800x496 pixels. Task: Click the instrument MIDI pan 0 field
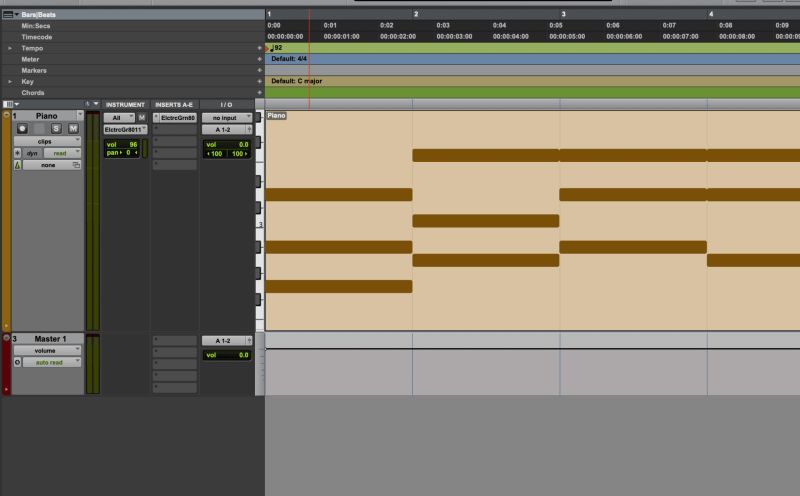coord(122,153)
